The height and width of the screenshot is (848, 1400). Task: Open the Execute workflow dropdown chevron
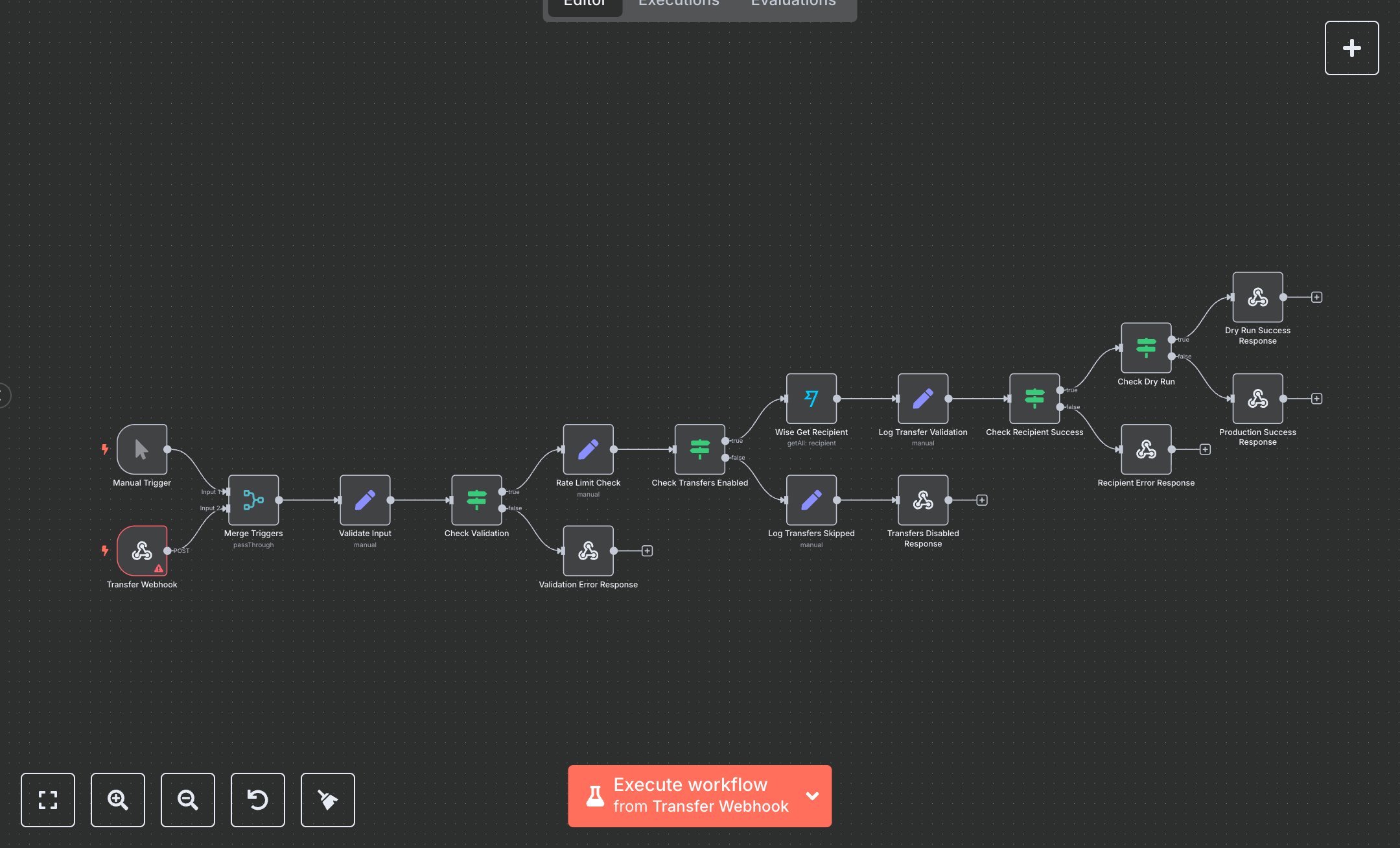811,796
